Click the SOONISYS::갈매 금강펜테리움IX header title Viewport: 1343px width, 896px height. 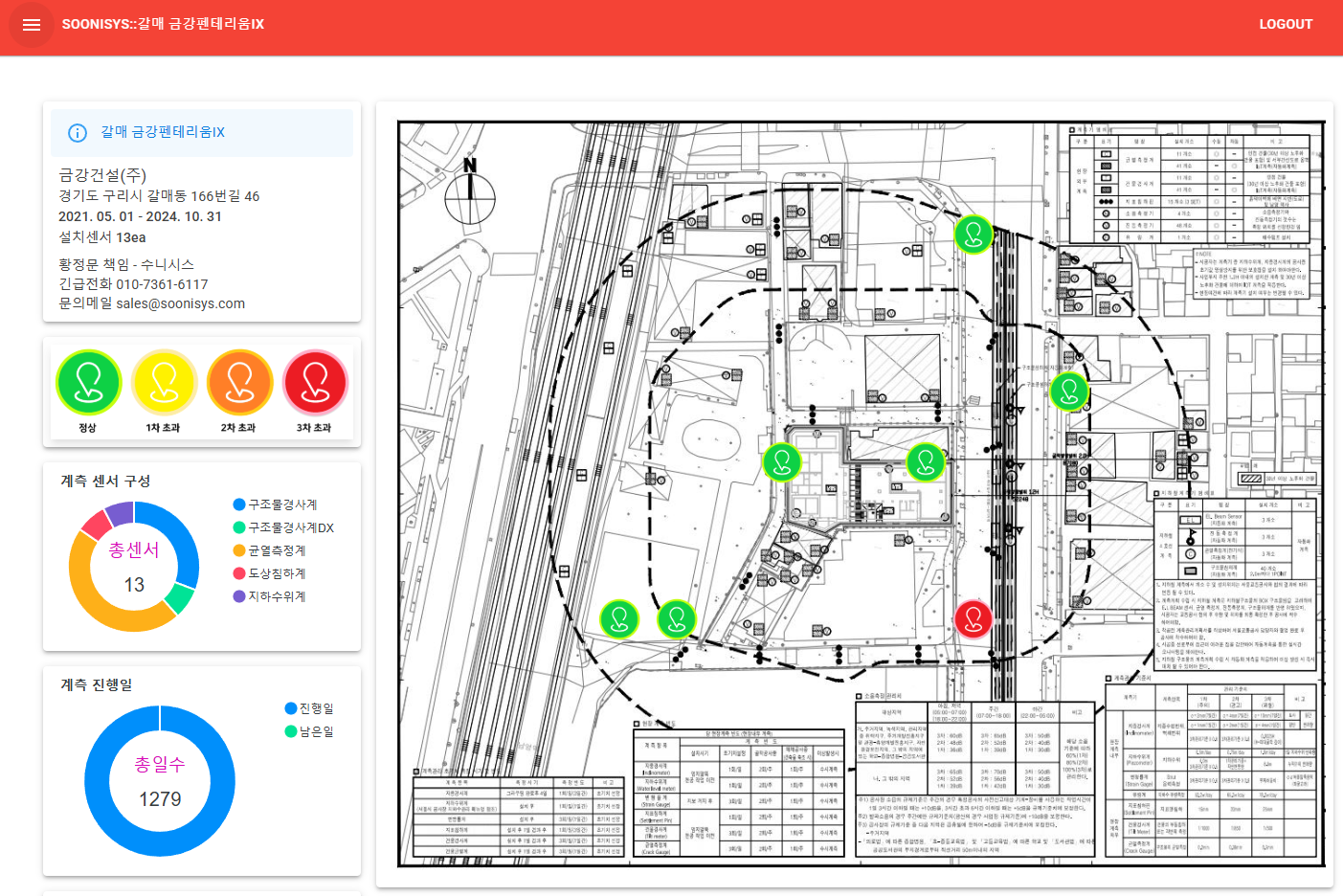click(163, 24)
